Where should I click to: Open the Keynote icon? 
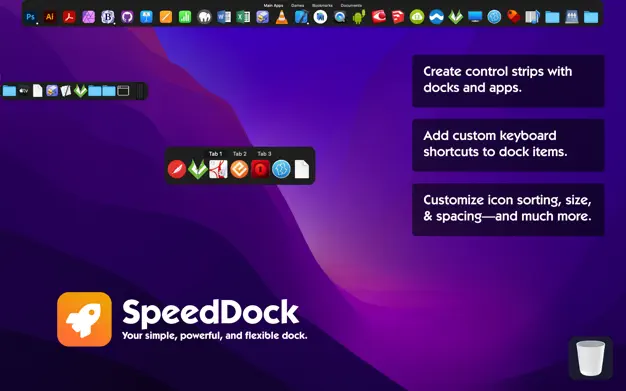tap(147, 17)
